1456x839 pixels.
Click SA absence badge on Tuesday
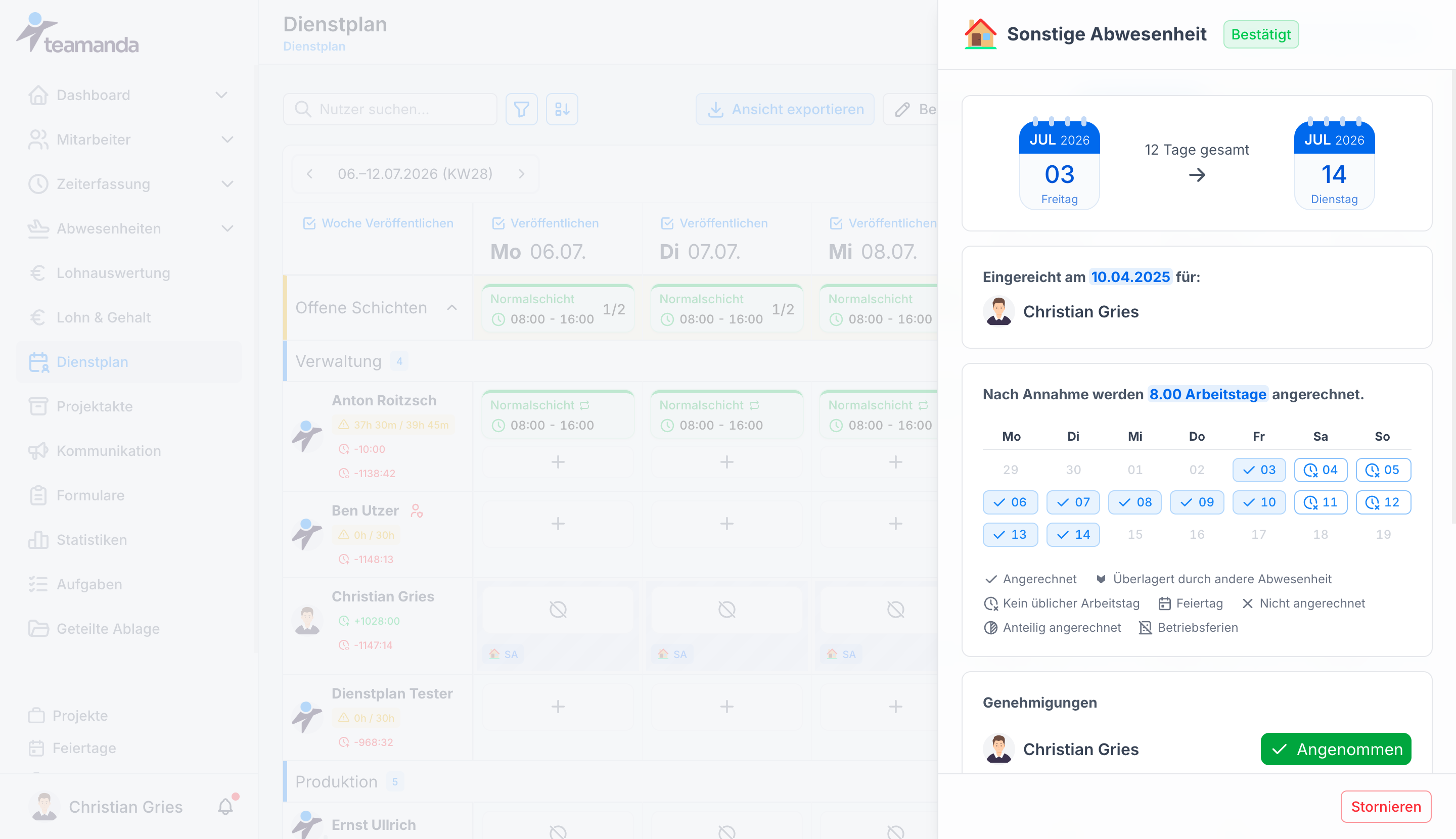point(672,654)
